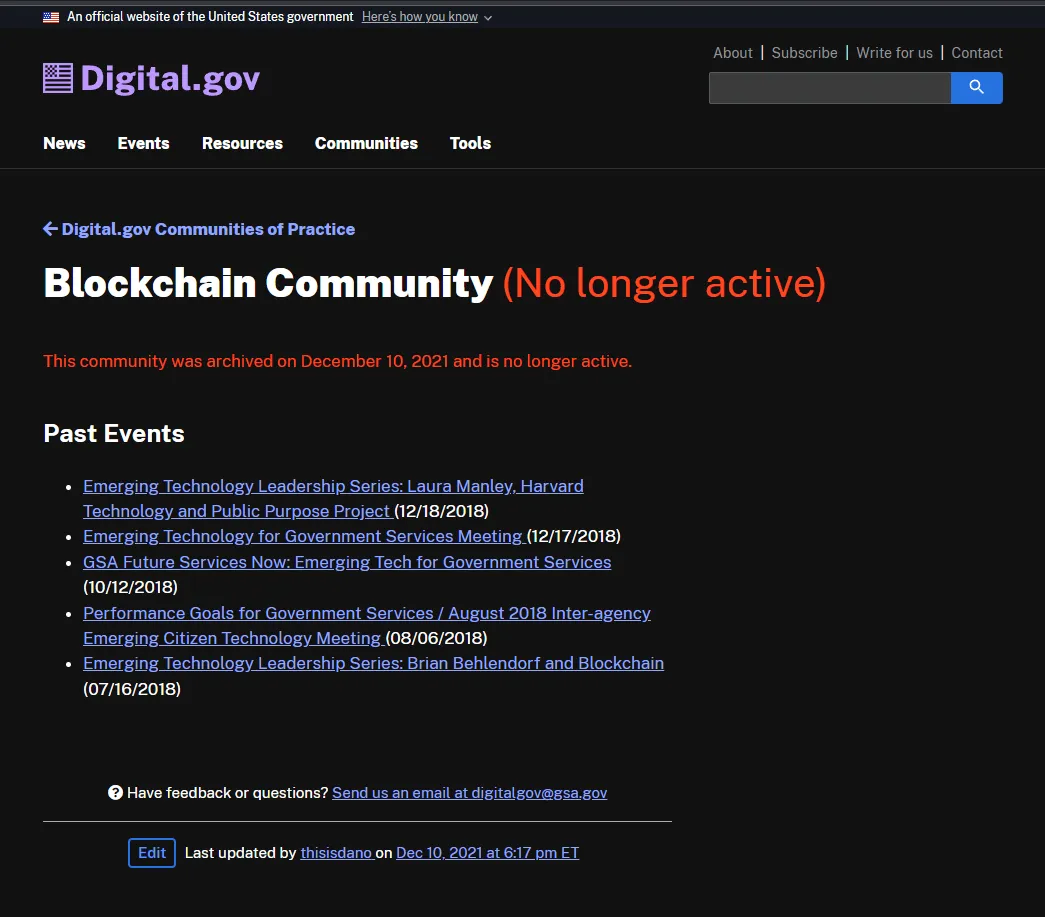Go back to Digital.gov Communities of Practice
Viewport: 1045px width, 917px height.
199,229
